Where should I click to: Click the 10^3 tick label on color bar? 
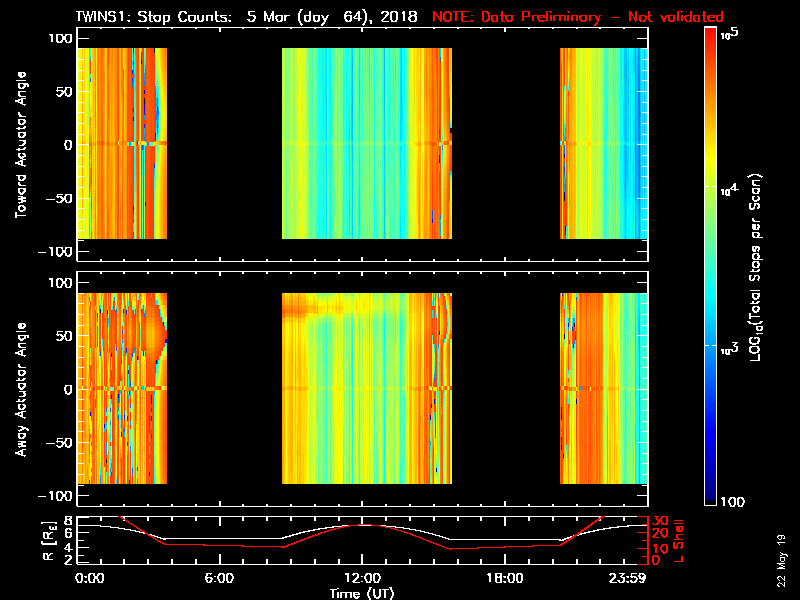point(730,346)
